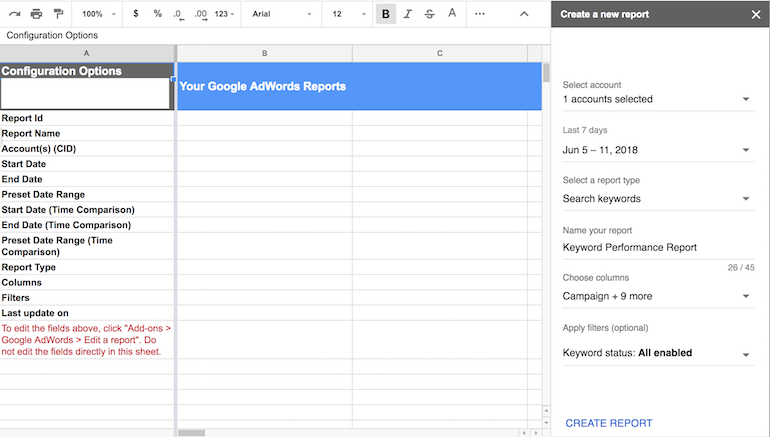The height and width of the screenshot is (437, 770).
Task: Format as percent icon
Action: 158,14
